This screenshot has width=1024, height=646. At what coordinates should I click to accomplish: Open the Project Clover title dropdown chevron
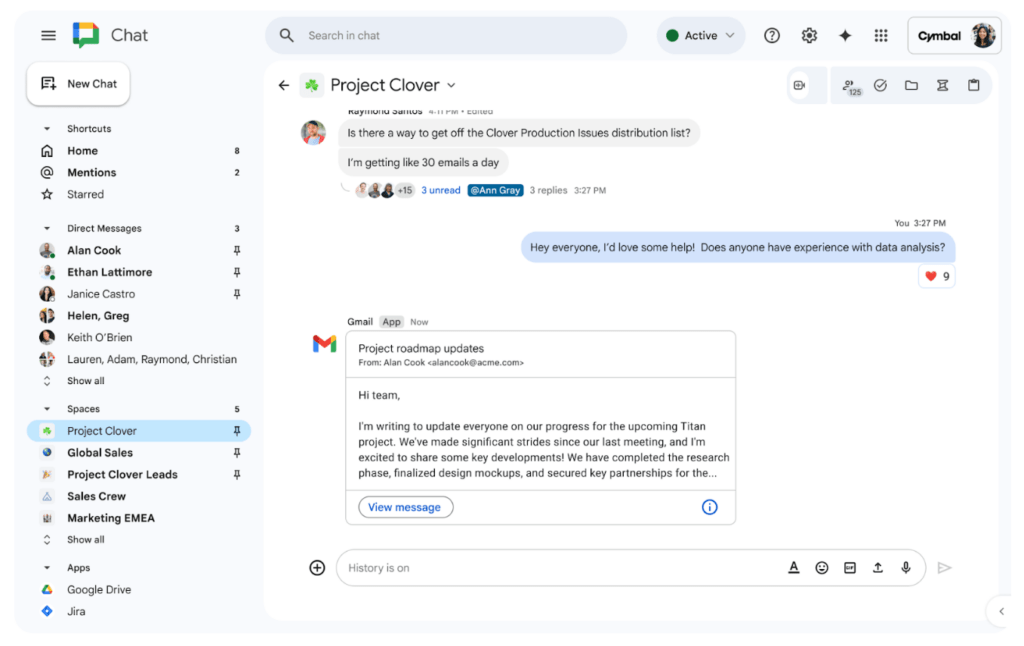[x=451, y=85]
